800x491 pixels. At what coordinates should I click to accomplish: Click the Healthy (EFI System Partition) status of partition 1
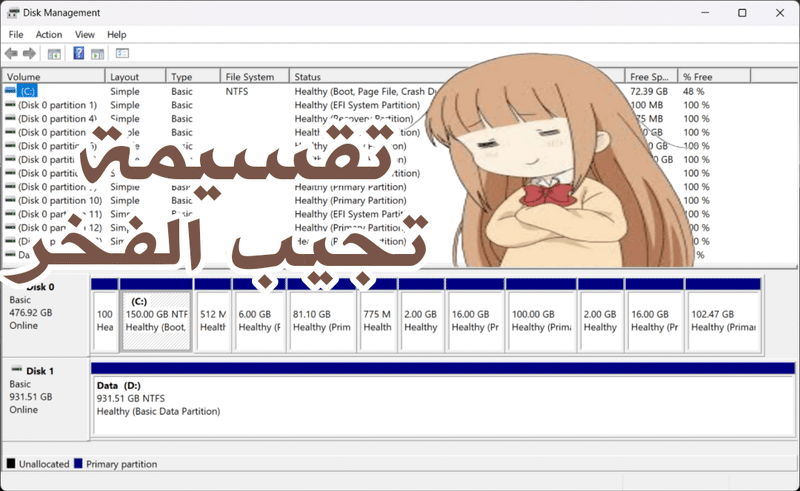coord(357,105)
